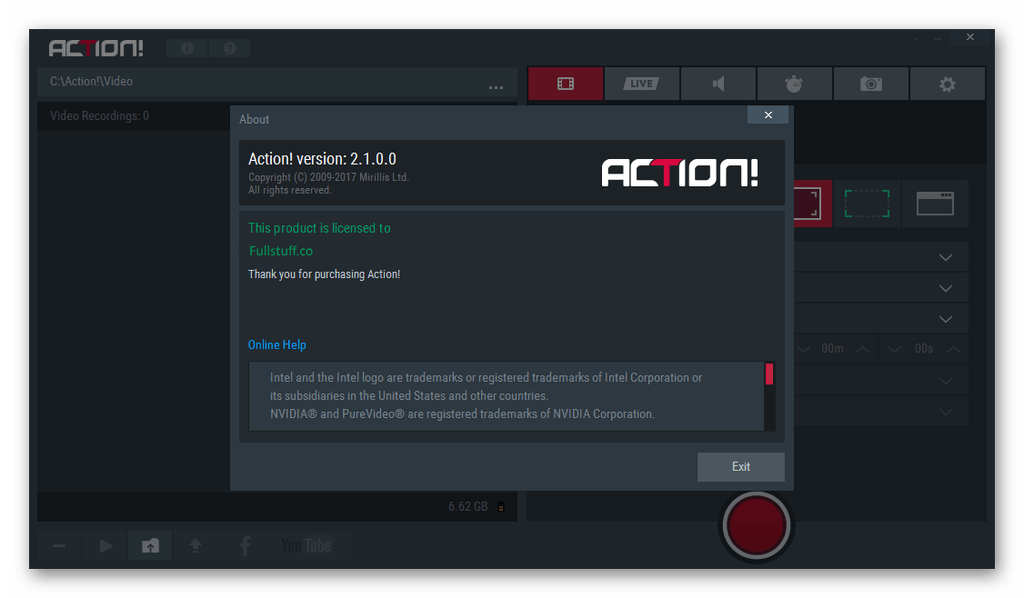The height and width of the screenshot is (598, 1024).
Task: Expand the lowest dropdown chevron in settings
Action: (x=945, y=412)
